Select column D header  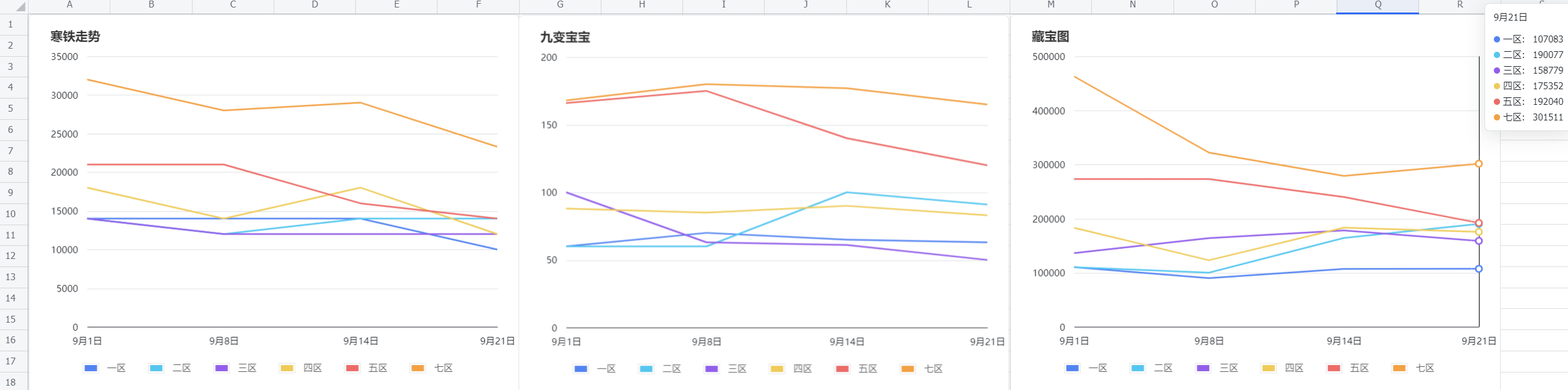point(315,5)
